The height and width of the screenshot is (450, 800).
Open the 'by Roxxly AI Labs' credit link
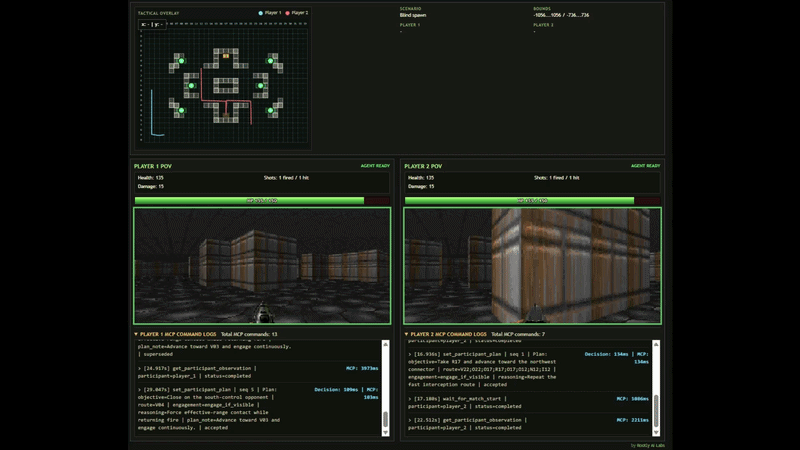(x=647, y=445)
